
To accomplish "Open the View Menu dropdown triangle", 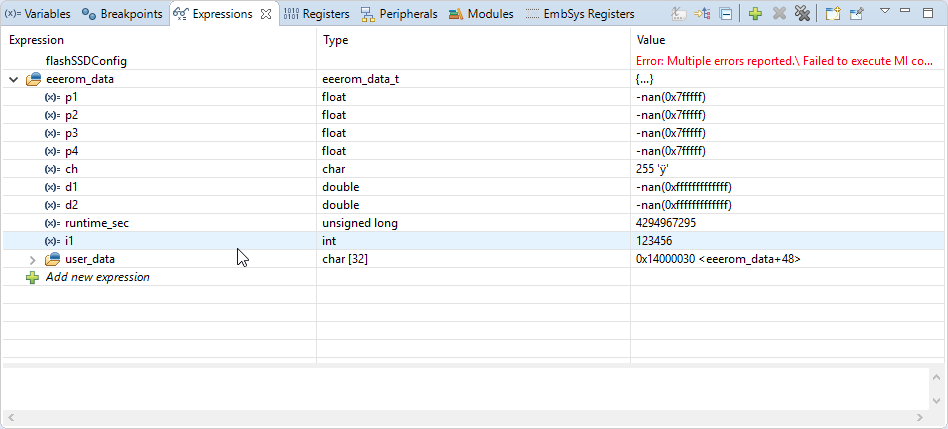I will [884, 12].
